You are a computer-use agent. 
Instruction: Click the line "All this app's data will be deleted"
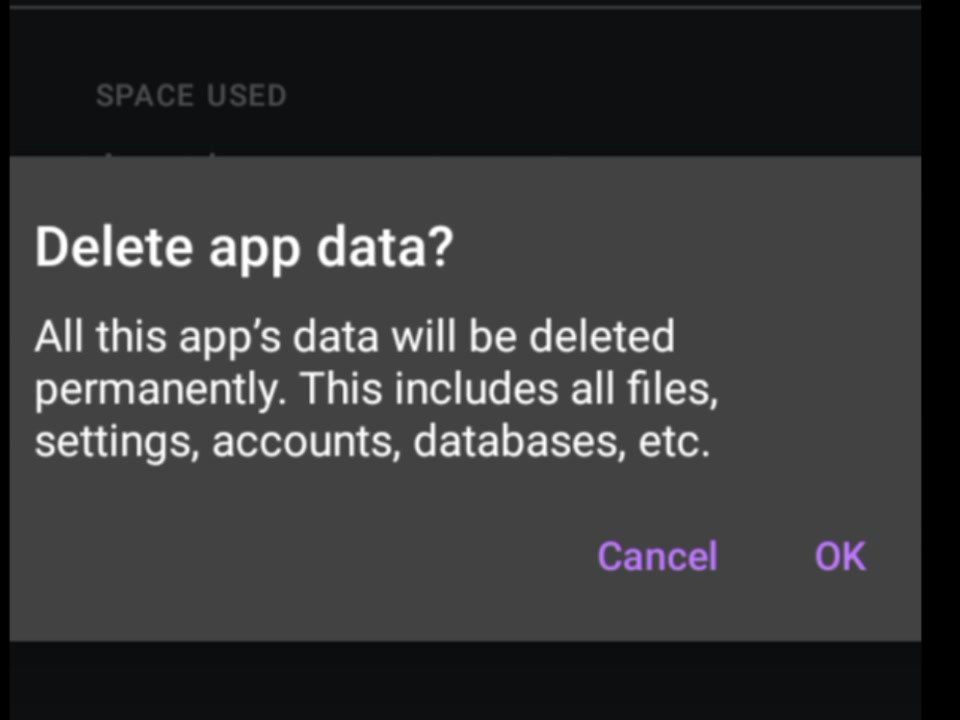[354, 337]
